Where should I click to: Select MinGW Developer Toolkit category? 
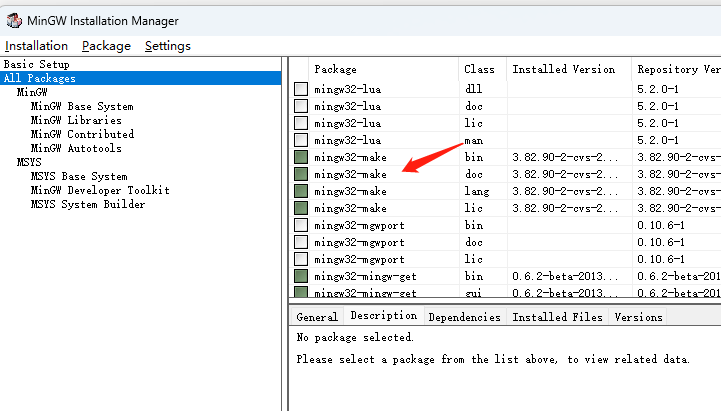pyautogui.click(x=100, y=190)
